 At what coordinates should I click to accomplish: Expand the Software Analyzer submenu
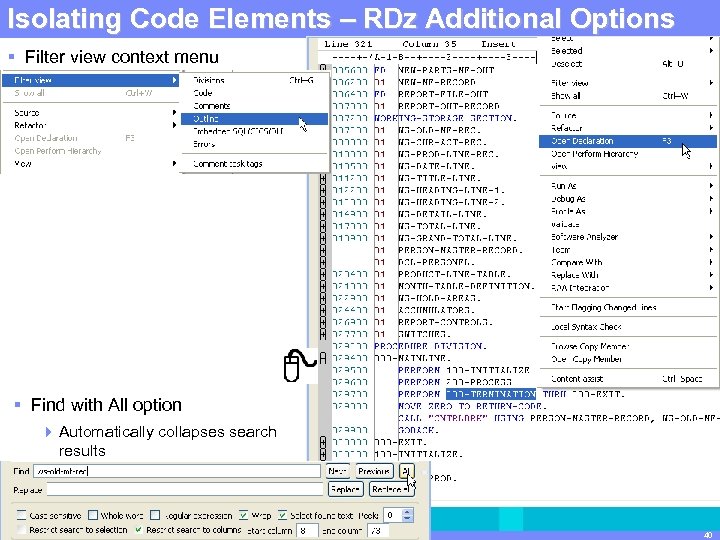[x=628, y=237]
